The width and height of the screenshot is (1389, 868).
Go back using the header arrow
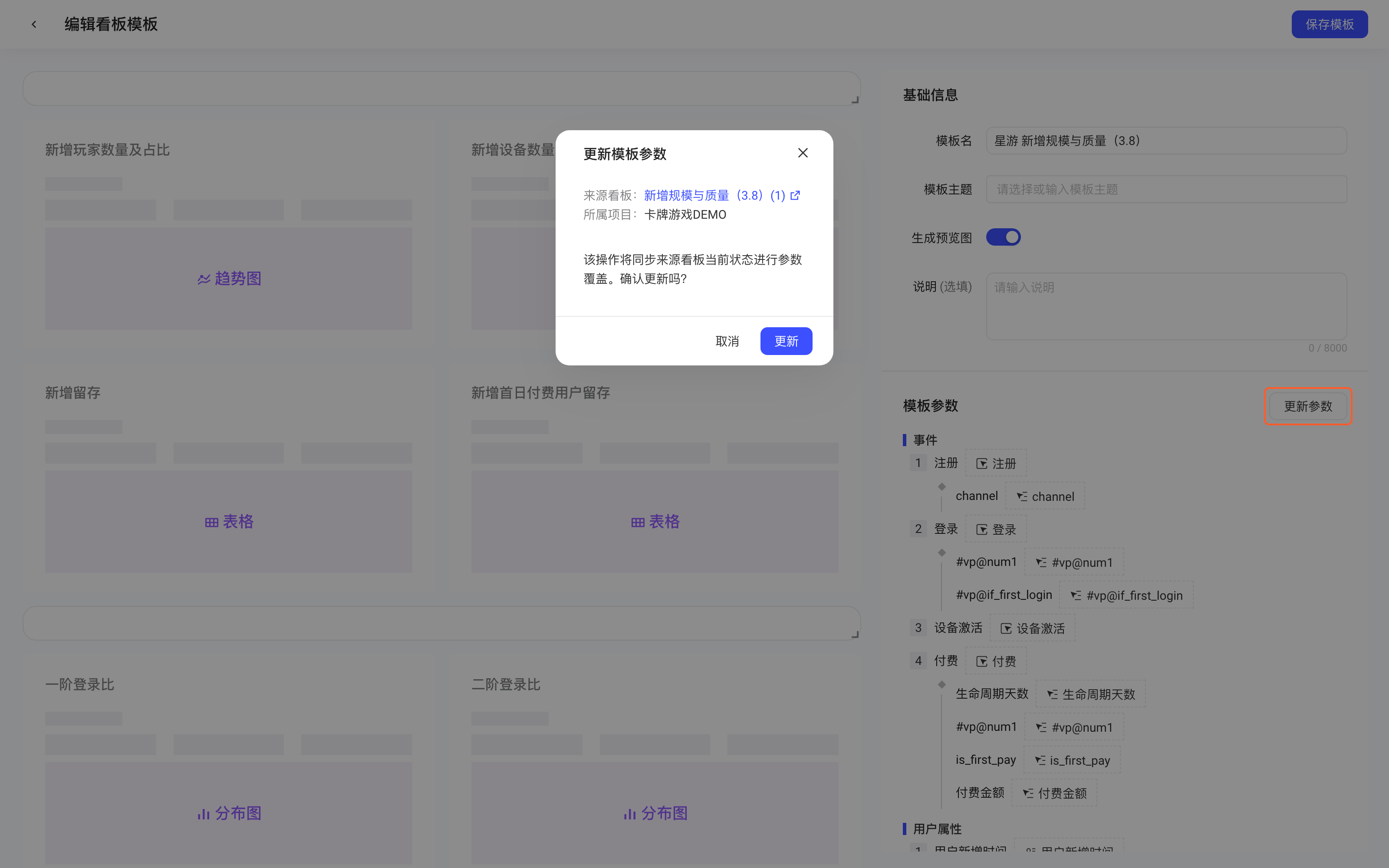coord(34,24)
